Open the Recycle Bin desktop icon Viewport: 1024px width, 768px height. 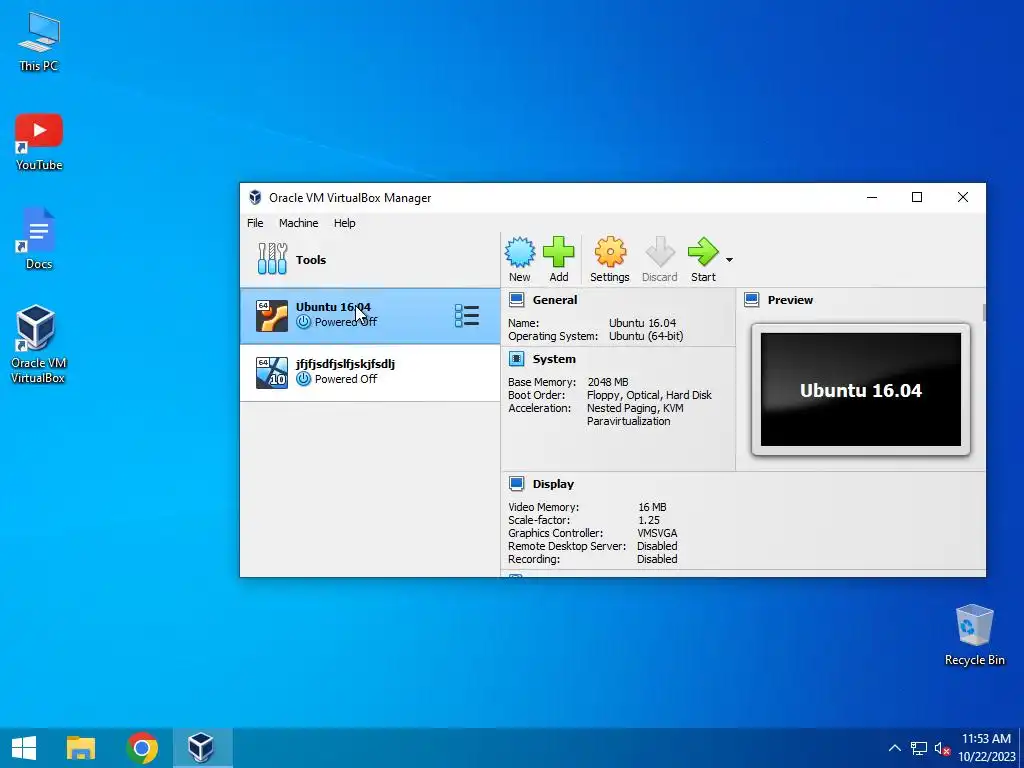[974, 635]
